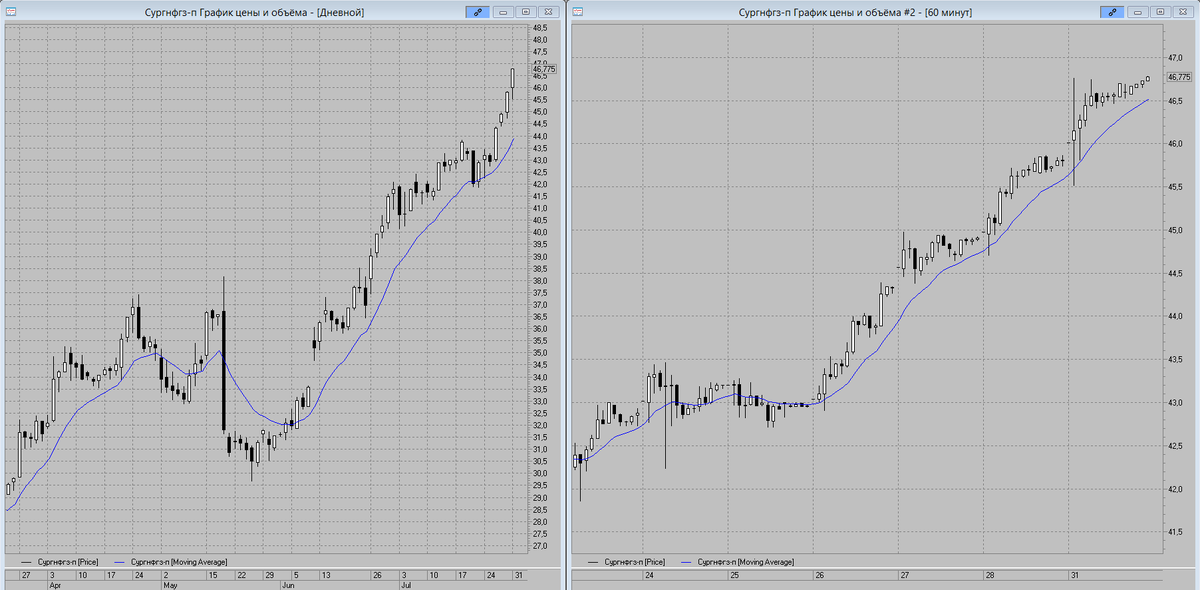Image resolution: width=1200 pixels, height=590 pixels.
Task: Click date label 29 on the Дневной time axis
Action: coord(268,576)
